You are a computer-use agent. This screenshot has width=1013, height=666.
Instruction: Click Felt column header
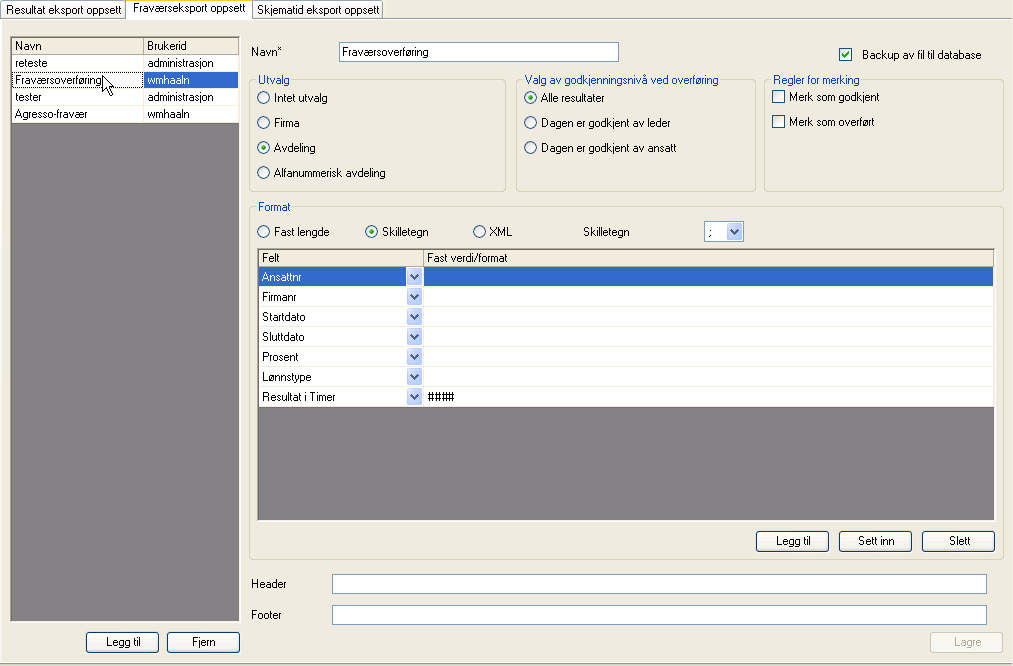point(341,258)
